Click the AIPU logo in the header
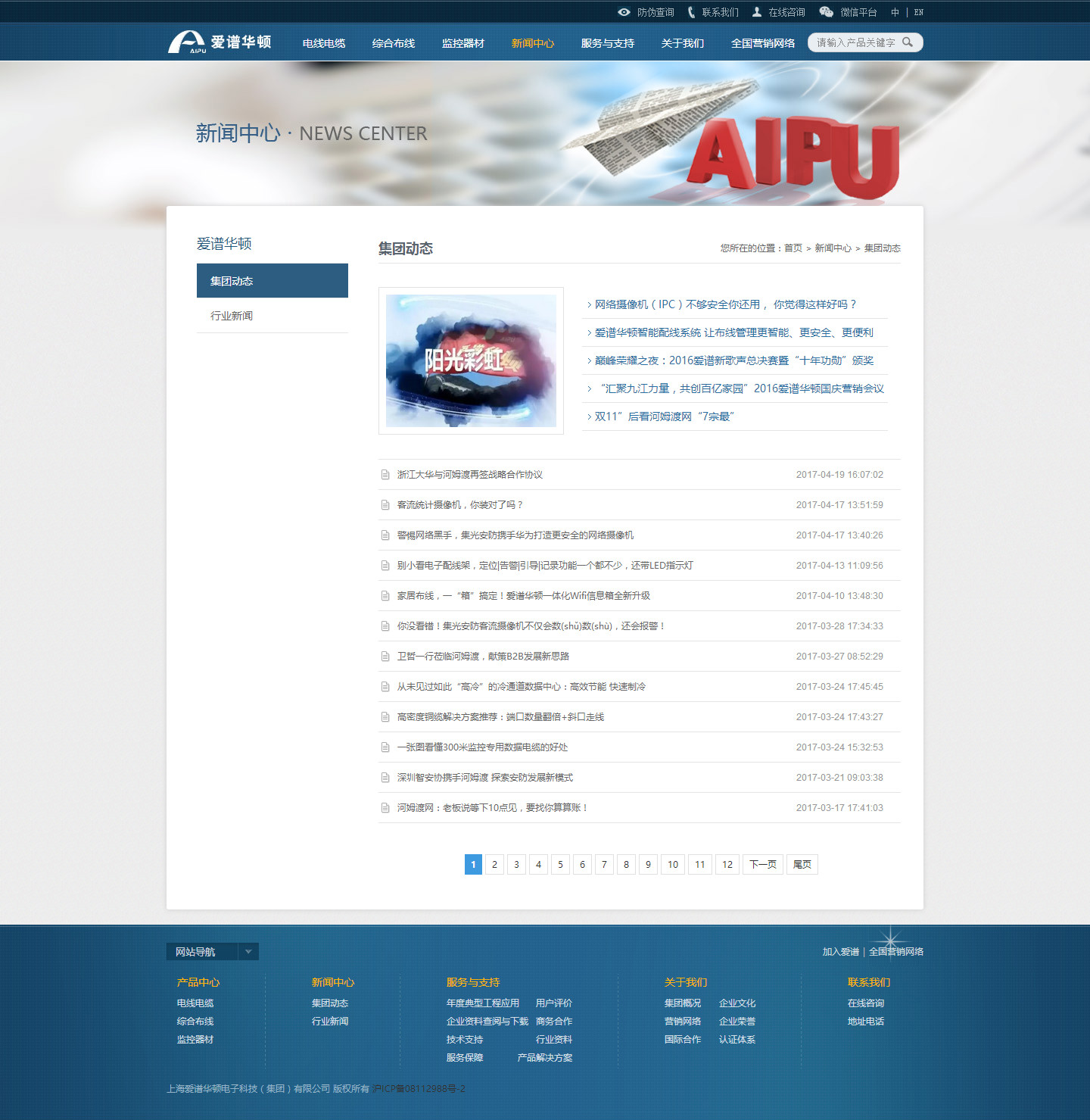 [220, 42]
